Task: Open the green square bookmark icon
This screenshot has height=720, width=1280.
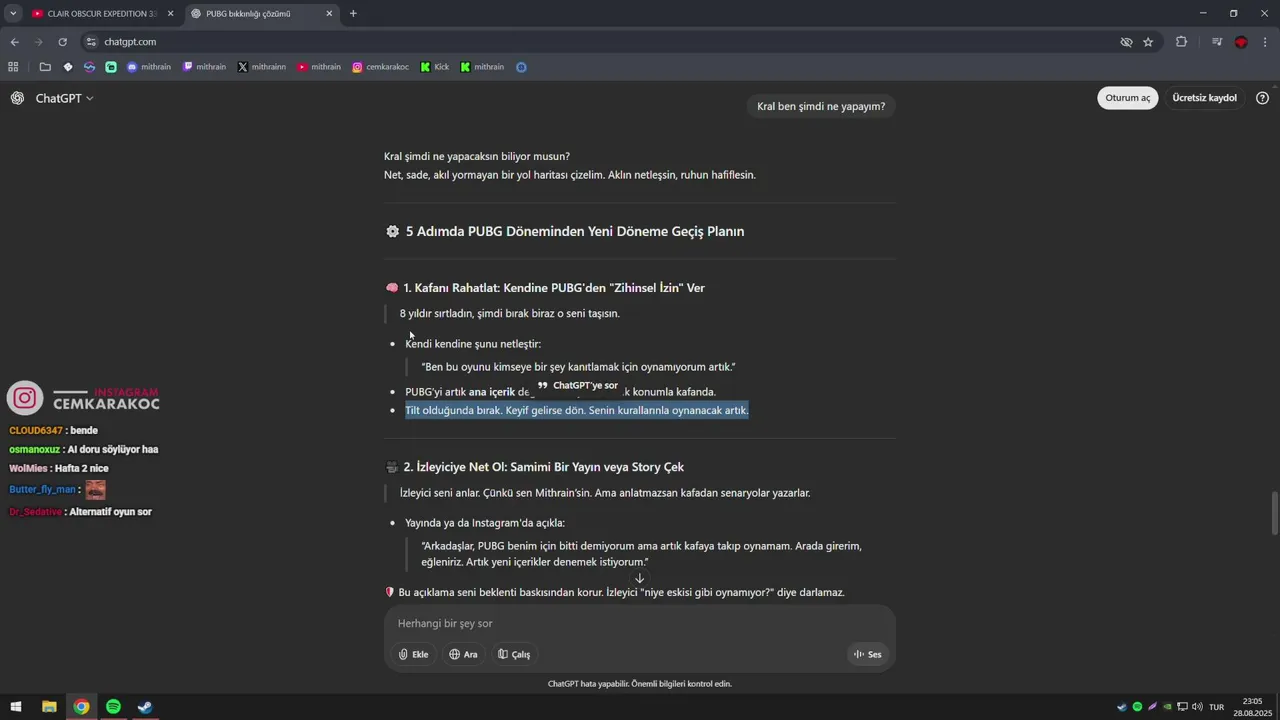Action: click(x=111, y=67)
